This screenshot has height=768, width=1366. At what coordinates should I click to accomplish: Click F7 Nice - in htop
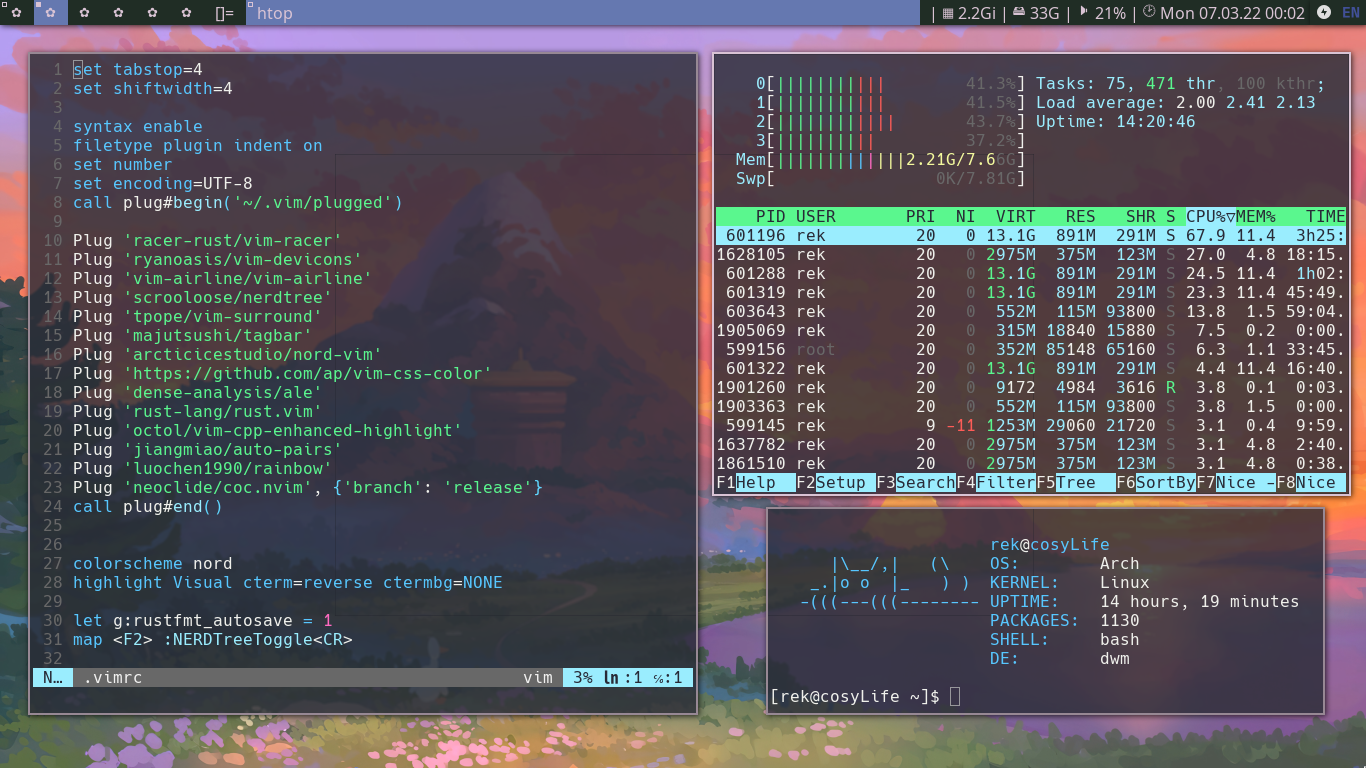pos(1236,482)
